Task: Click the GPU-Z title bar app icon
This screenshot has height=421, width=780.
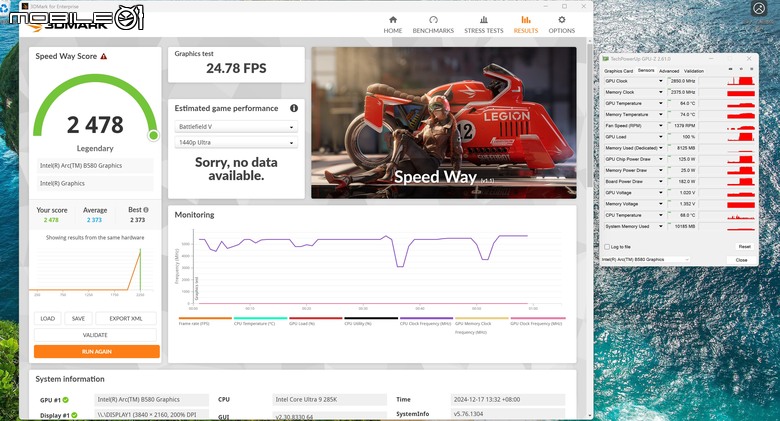Action: (606, 59)
